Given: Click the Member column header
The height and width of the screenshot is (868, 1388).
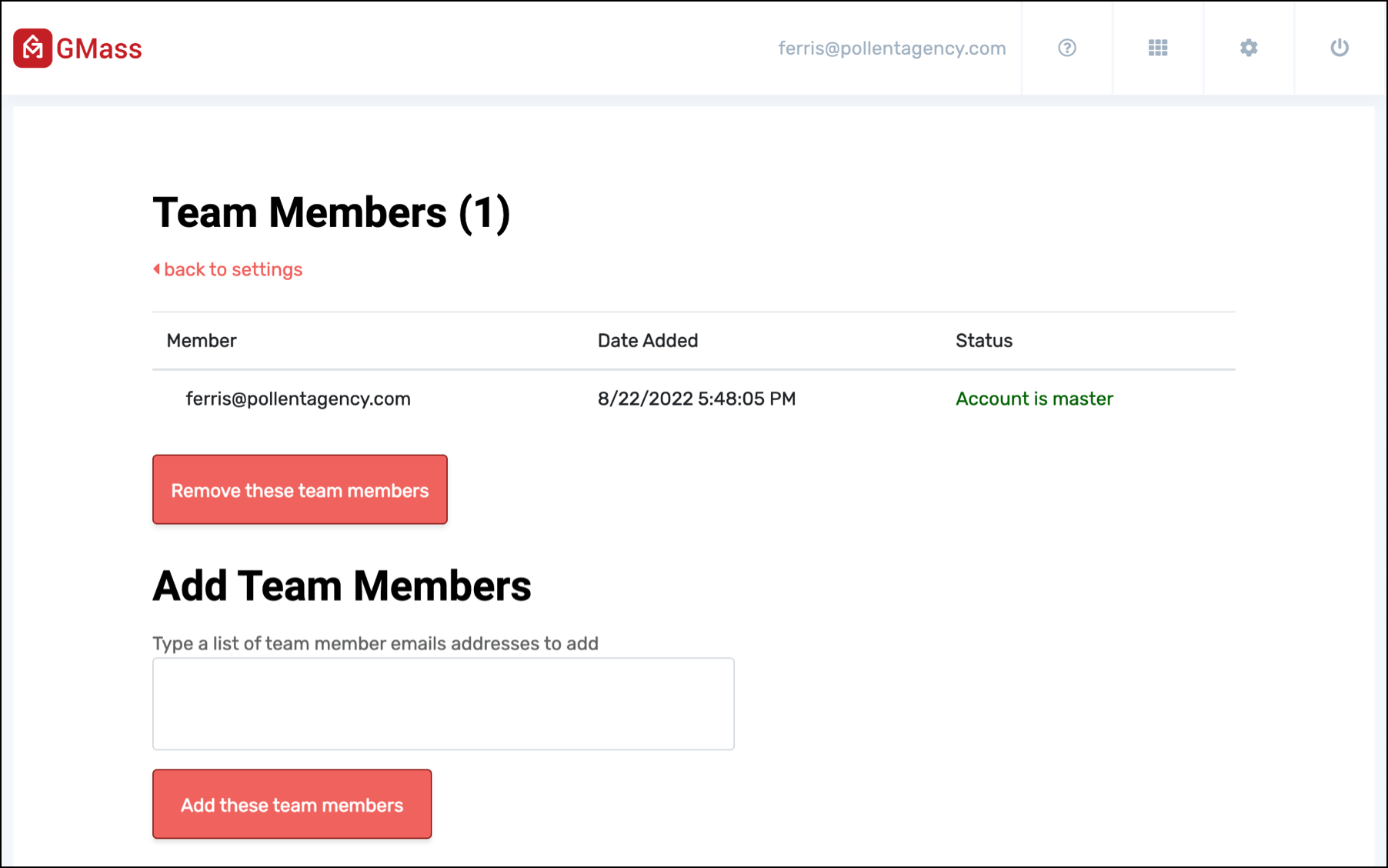Looking at the screenshot, I should click(x=202, y=340).
